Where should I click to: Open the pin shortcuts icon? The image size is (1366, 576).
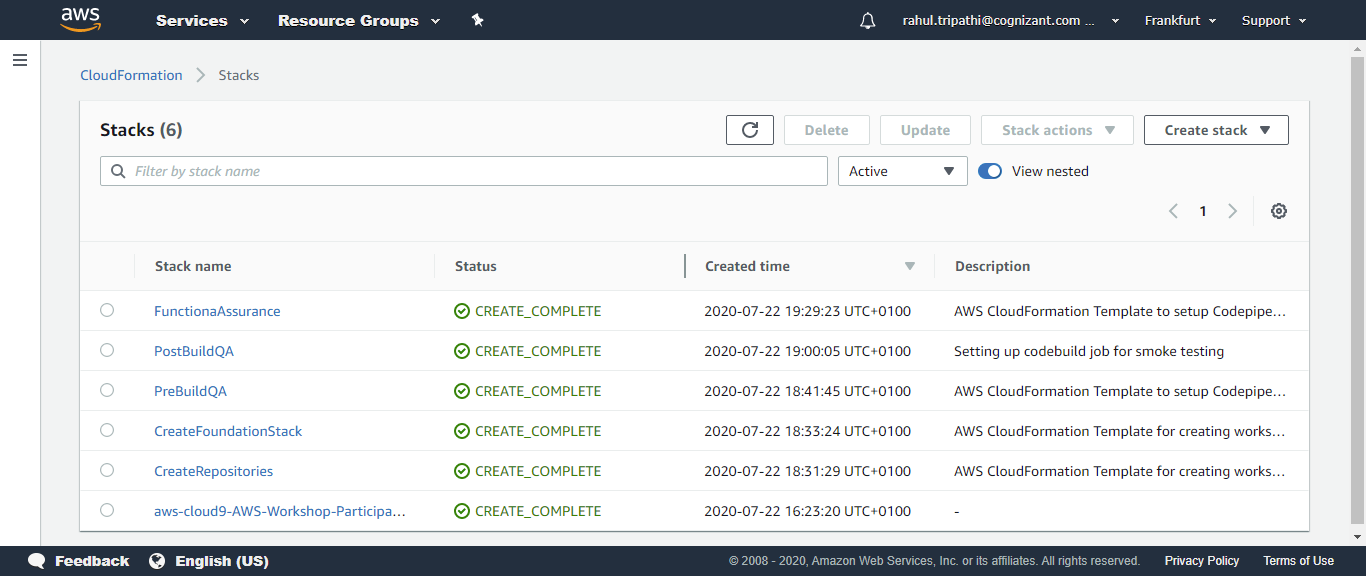point(478,20)
